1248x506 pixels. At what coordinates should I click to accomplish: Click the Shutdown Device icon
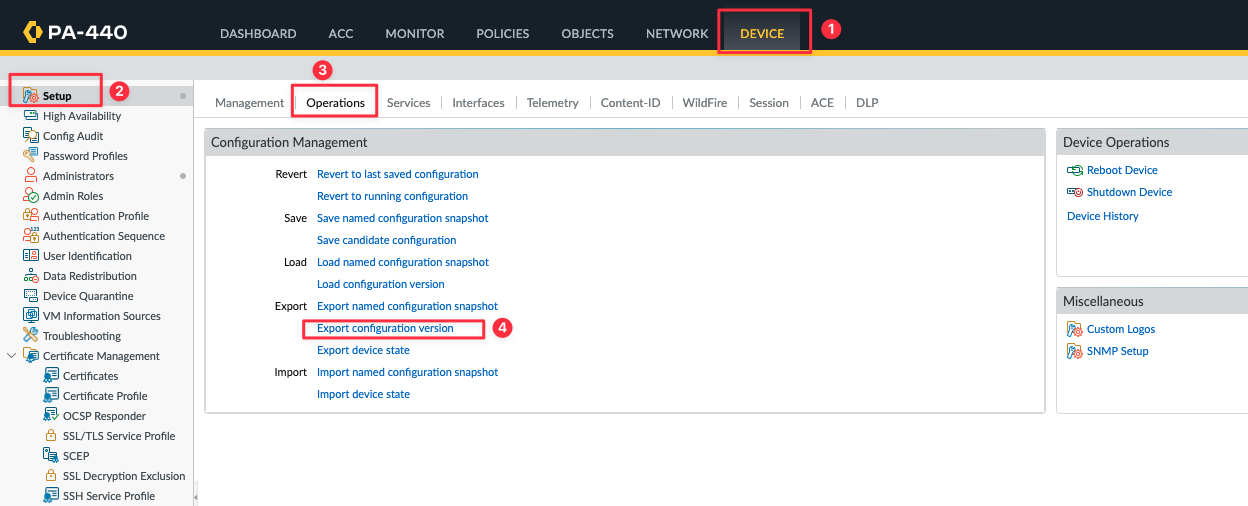click(1075, 192)
